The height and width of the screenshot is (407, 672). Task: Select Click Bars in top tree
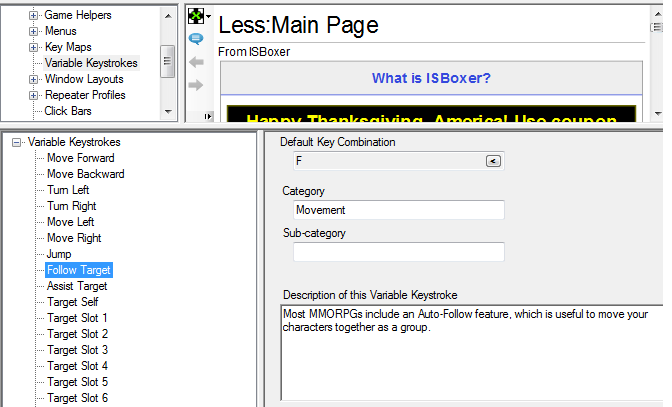coord(68,111)
